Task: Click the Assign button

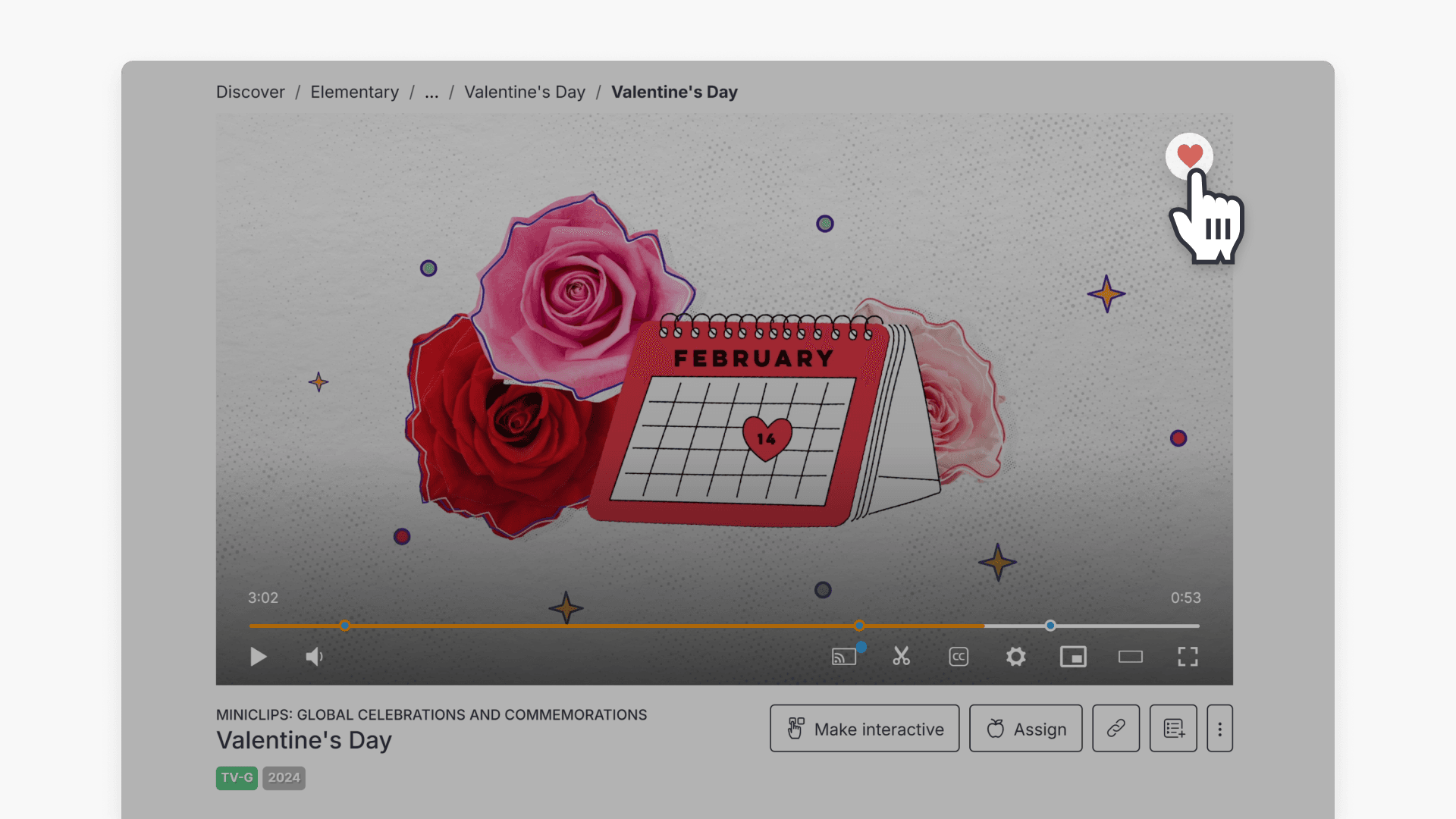Action: 1025,729
